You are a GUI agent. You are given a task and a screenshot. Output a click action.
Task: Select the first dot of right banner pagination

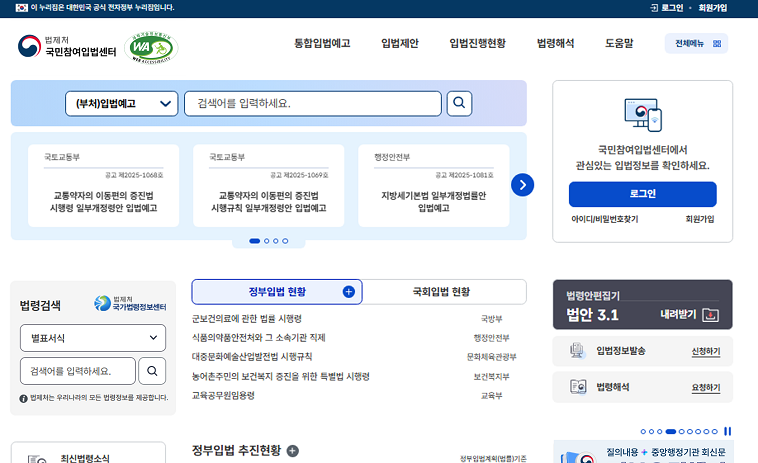pos(643,431)
